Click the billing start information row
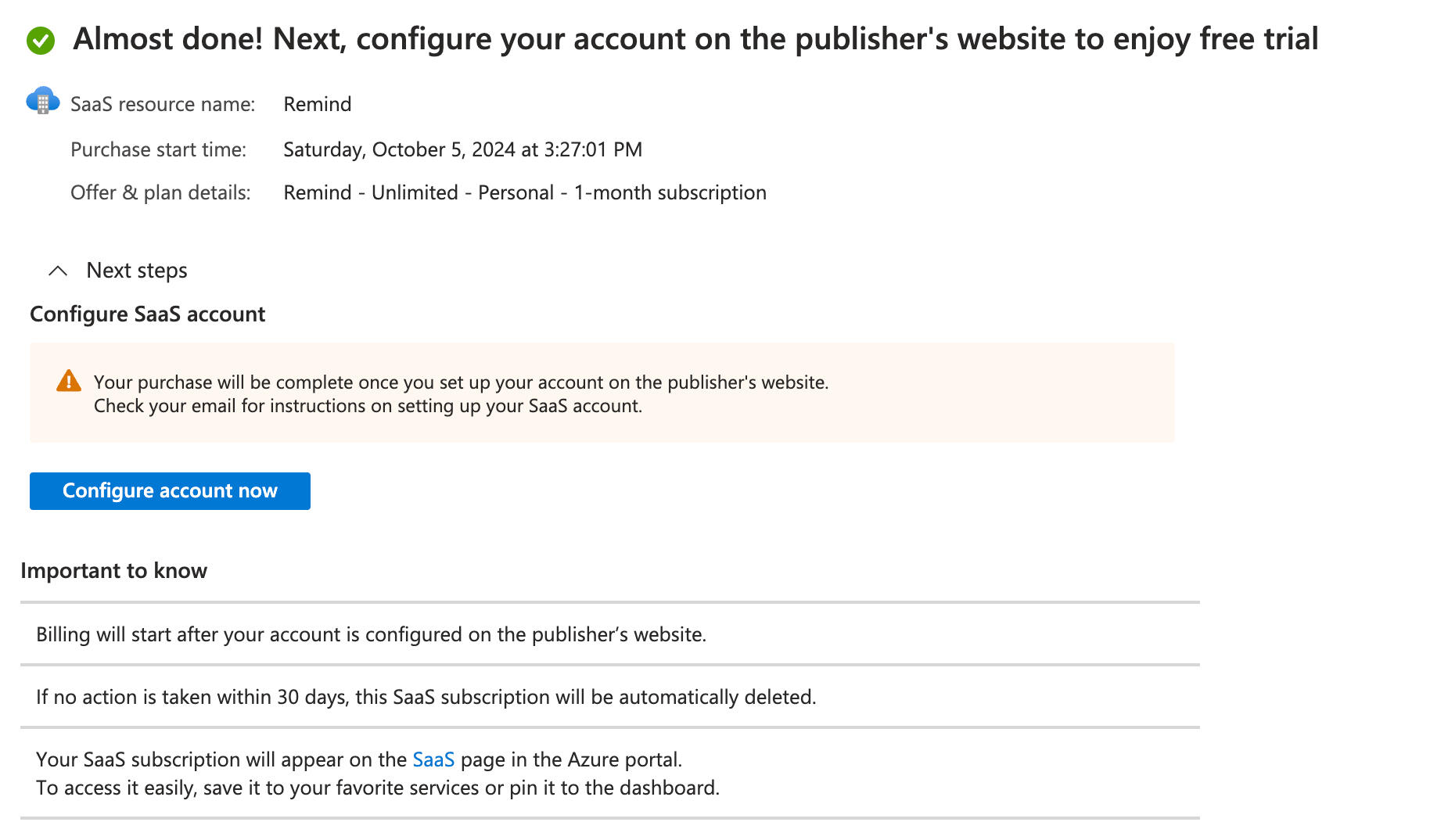This screenshot has height=840, width=1430. [x=370, y=634]
